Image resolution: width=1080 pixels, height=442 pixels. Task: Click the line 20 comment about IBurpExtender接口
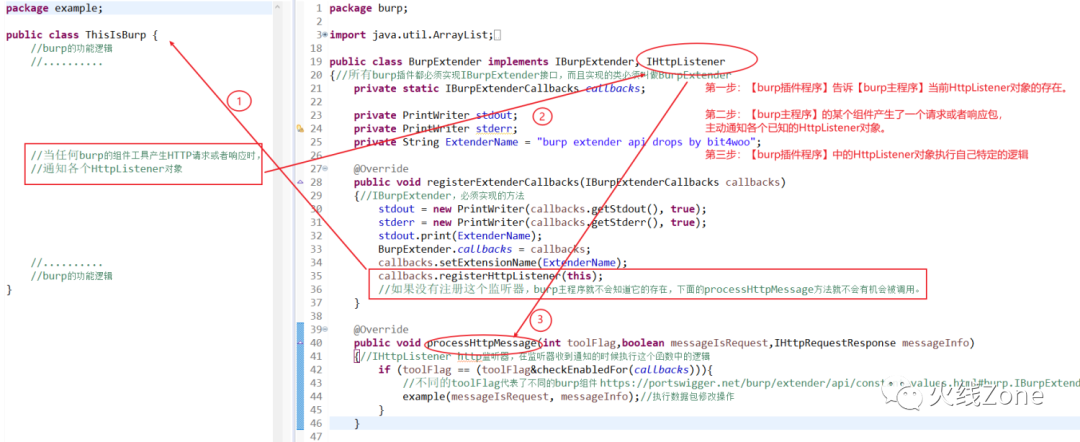pyautogui.click(x=532, y=75)
